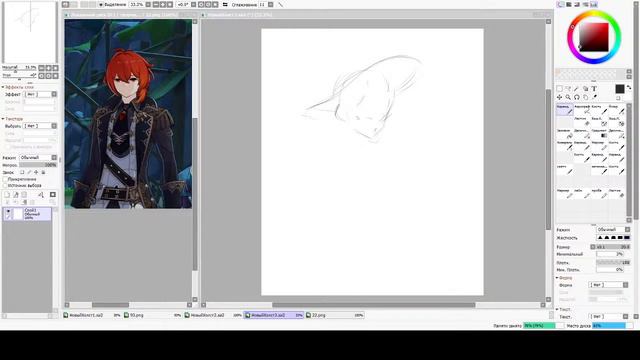Show the swatches panel icon
Screen dimensions: 640x360
tap(594, 4)
